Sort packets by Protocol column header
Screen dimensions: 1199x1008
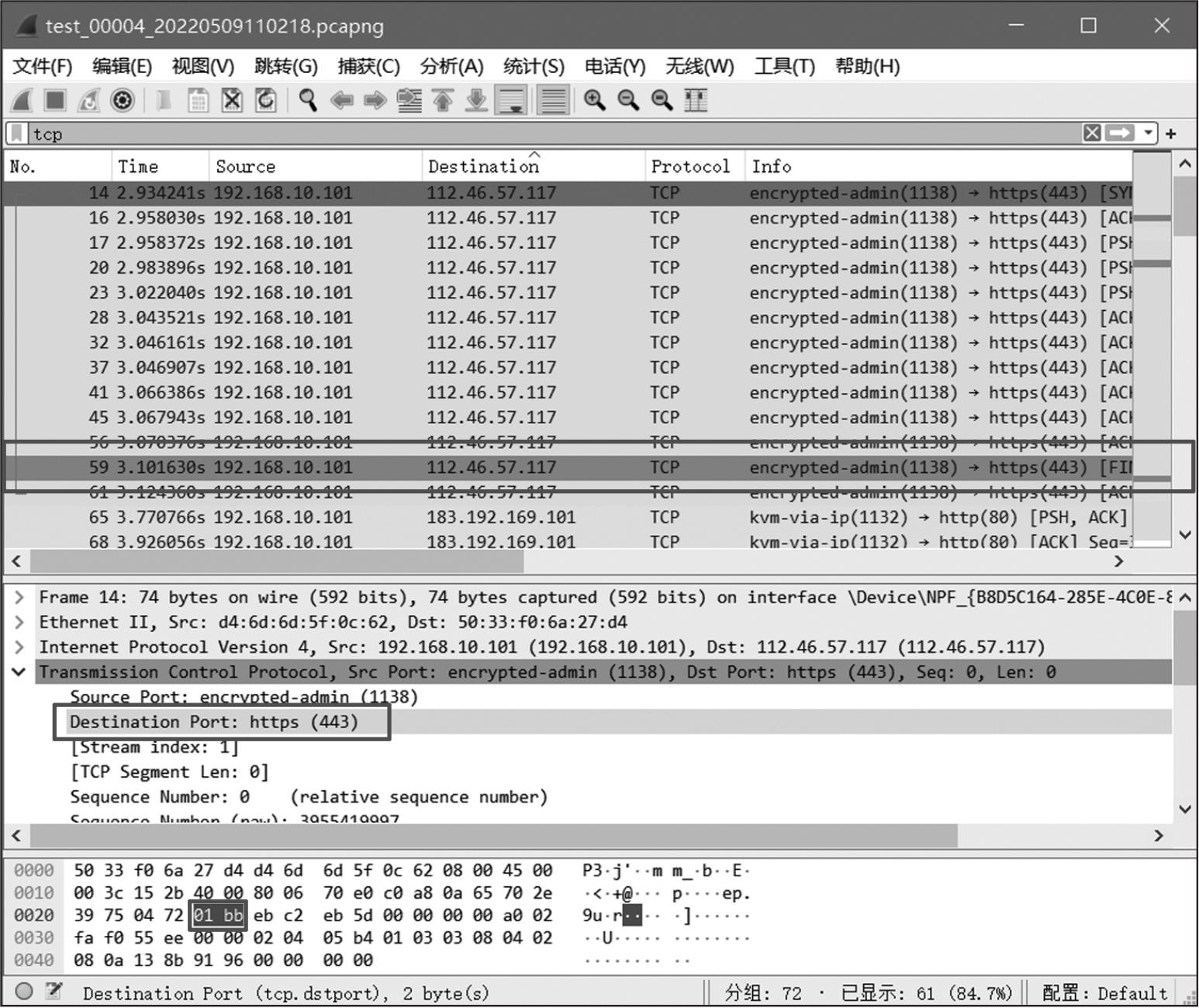[x=689, y=167]
